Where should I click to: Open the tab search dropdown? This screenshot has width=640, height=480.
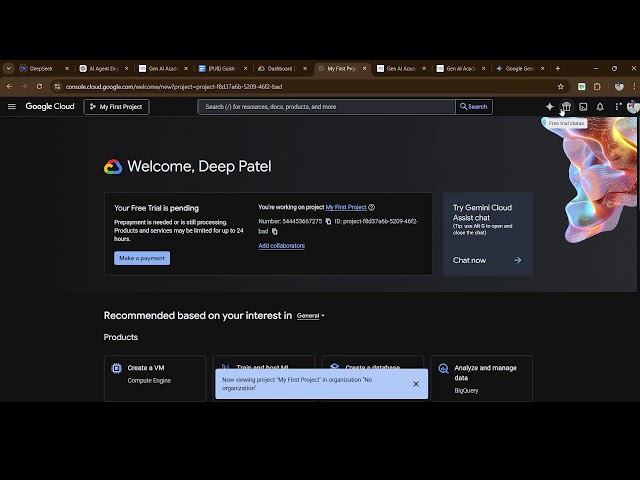pyautogui.click(x=8, y=69)
